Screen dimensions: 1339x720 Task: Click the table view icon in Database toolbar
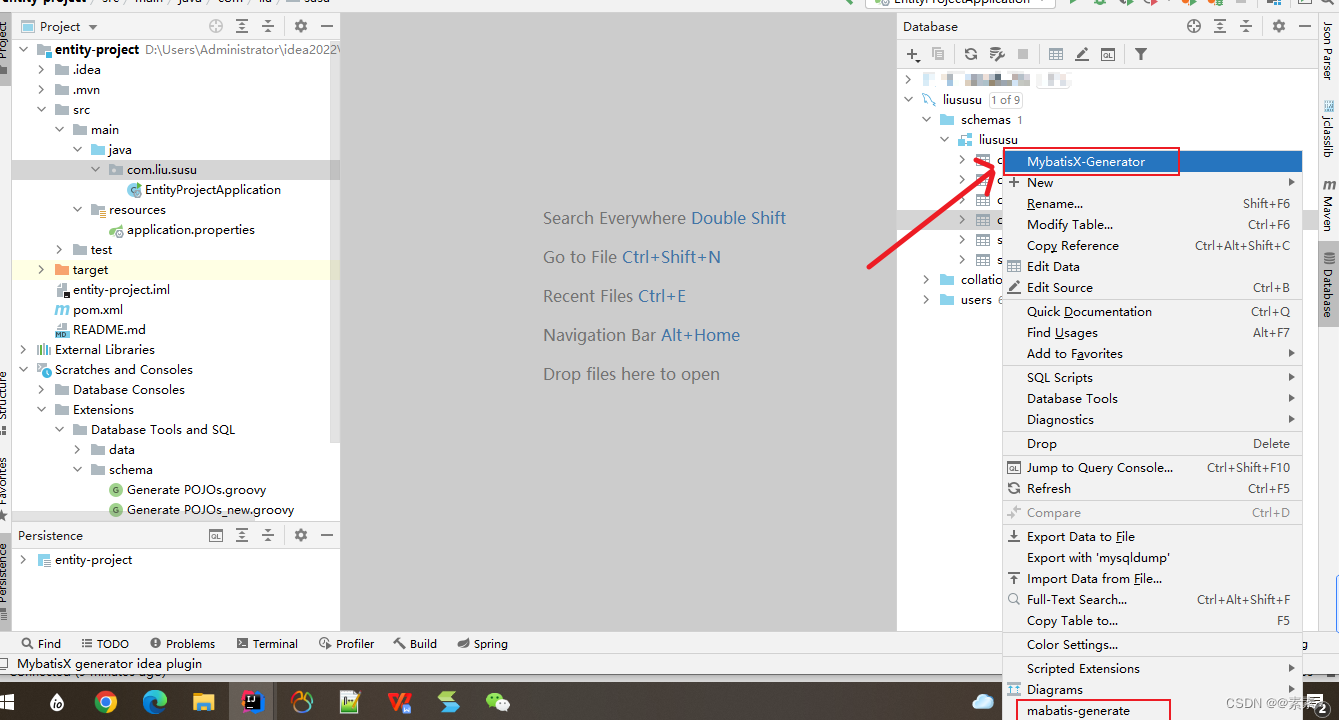tap(1055, 55)
